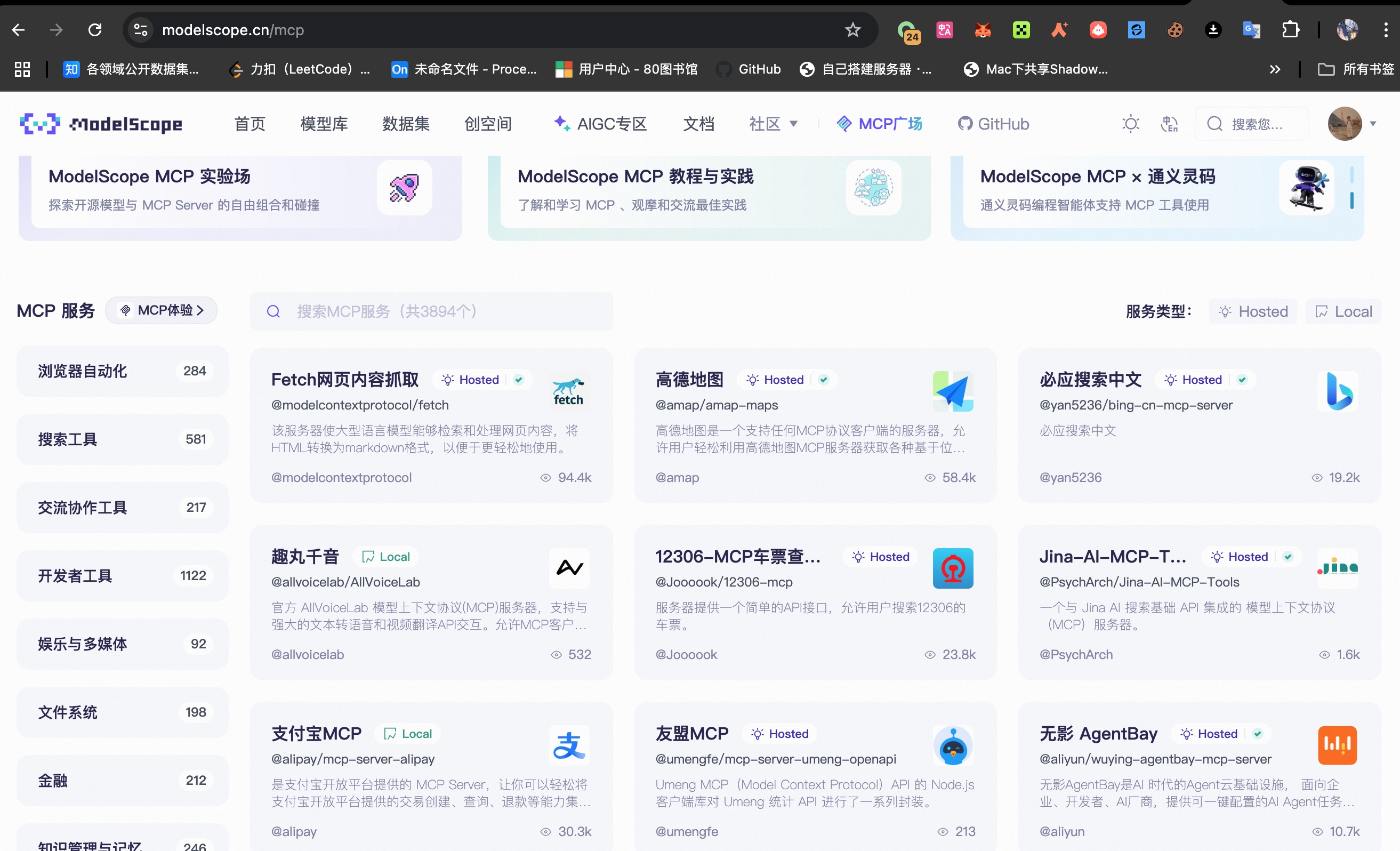
Task: Open the browser extensions puzzle icon
Action: (1290, 29)
